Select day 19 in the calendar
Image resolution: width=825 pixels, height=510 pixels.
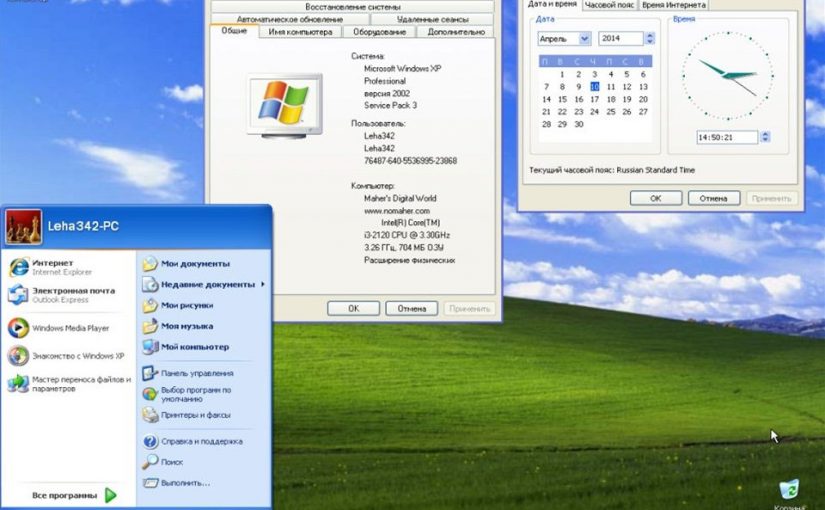click(x=627, y=99)
